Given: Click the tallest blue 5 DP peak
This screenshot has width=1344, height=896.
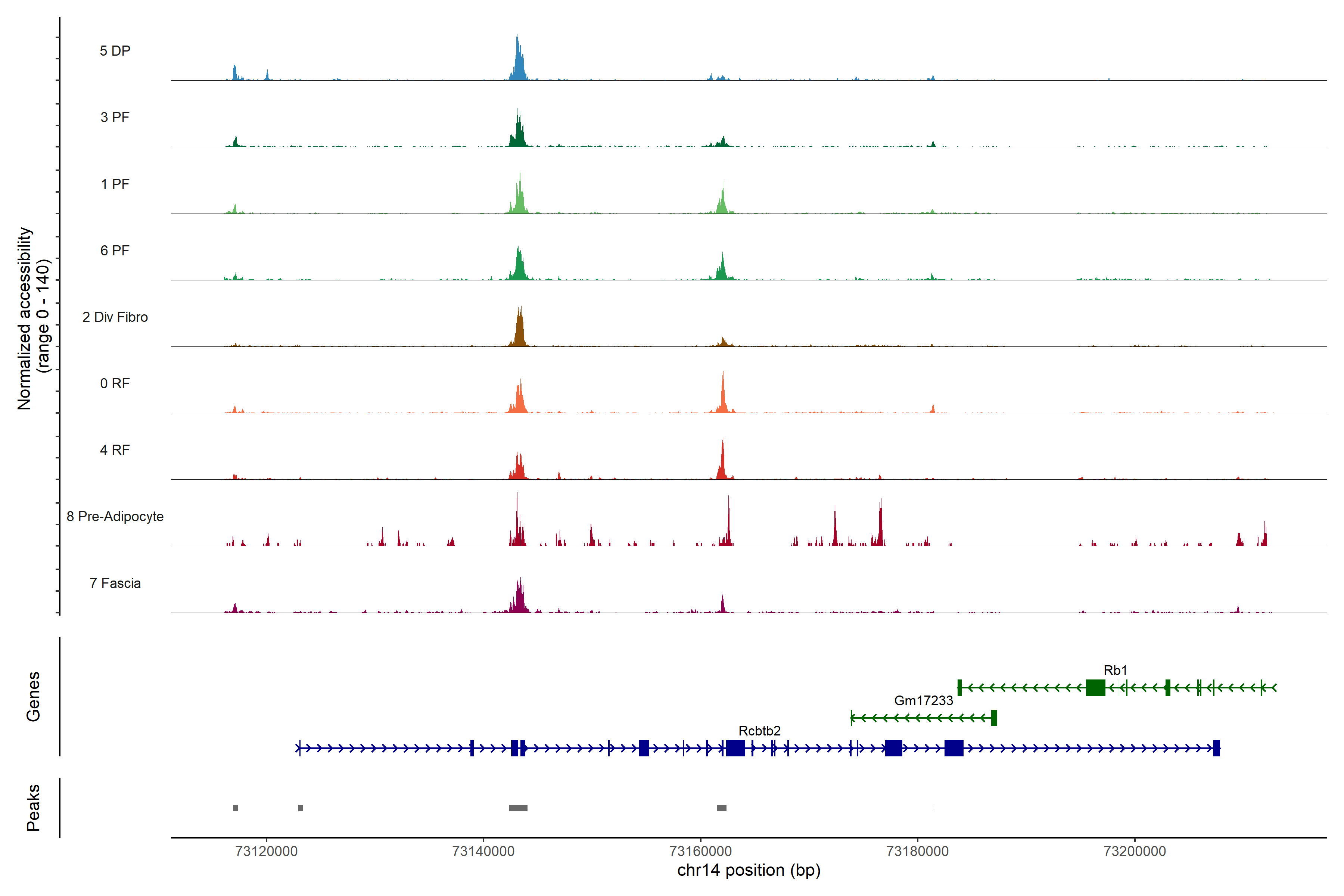Looking at the screenshot, I should [x=518, y=60].
